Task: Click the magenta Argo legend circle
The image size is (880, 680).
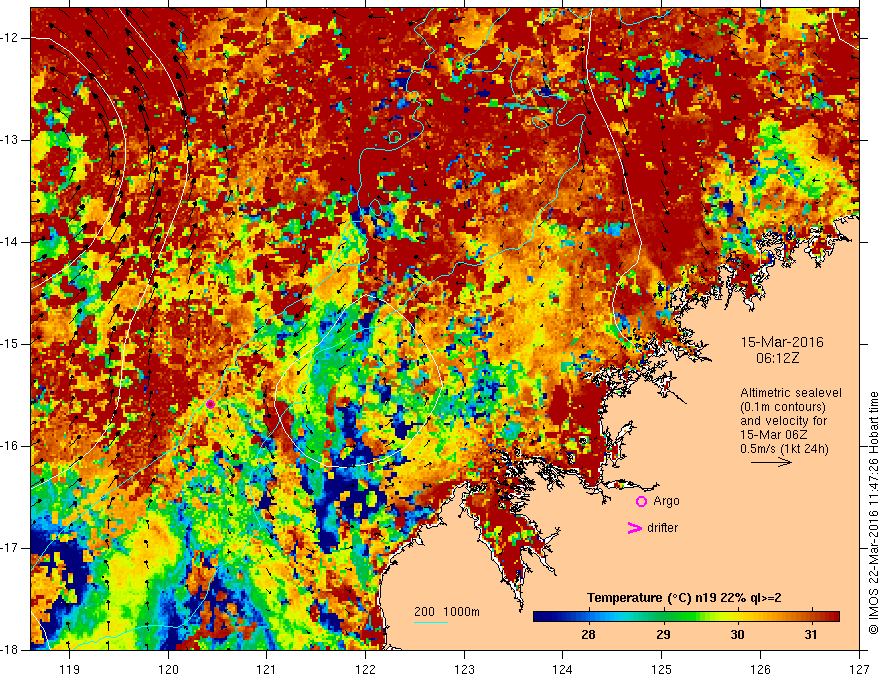Action: tap(641, 502)
